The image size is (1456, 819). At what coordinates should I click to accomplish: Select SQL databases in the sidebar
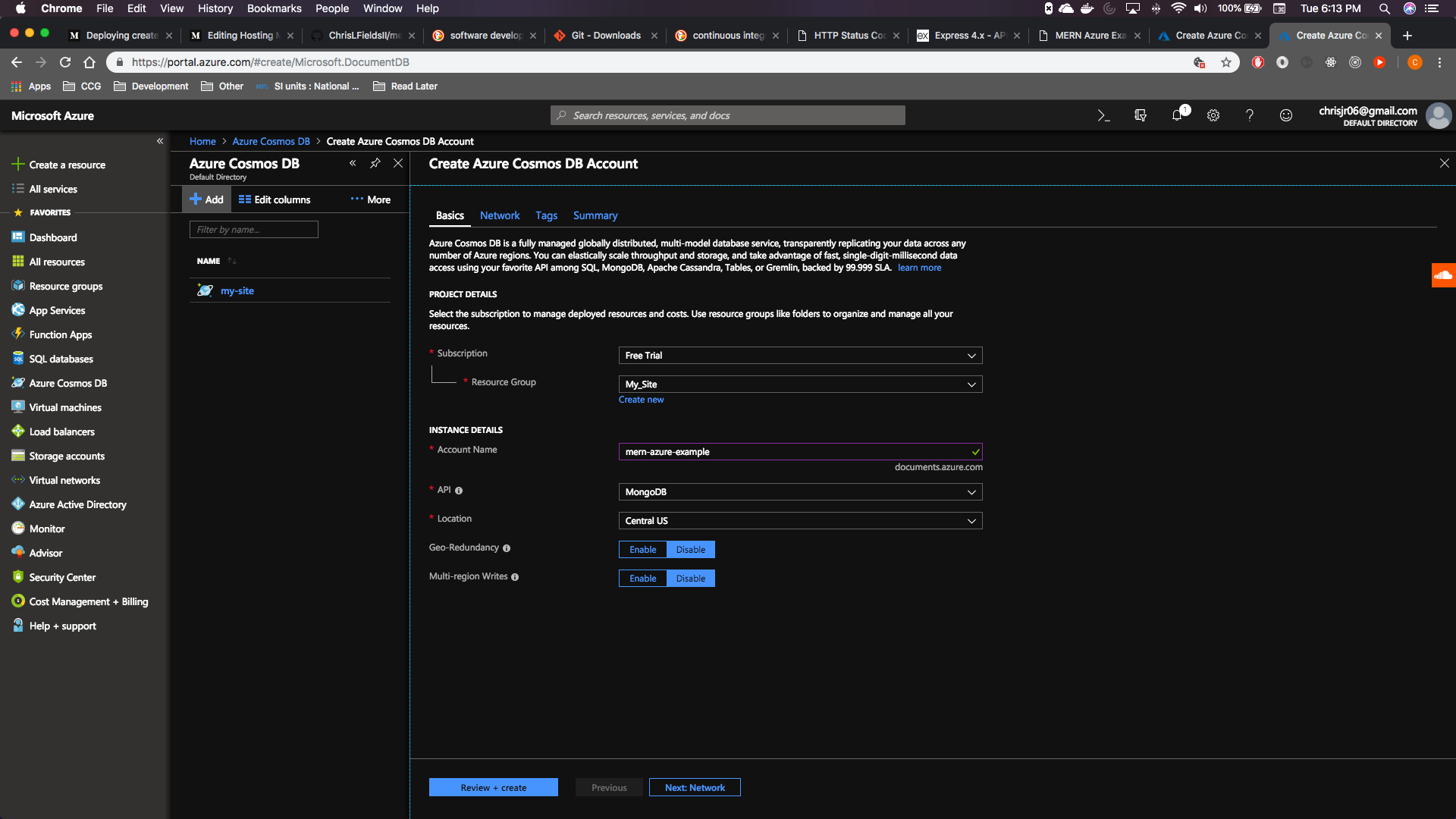[x=61, y=359]
